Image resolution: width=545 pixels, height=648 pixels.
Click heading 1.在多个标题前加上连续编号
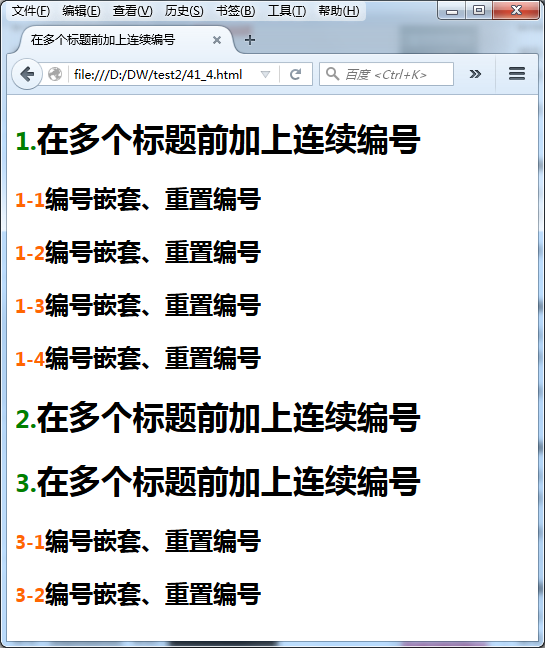click(218, 140)
